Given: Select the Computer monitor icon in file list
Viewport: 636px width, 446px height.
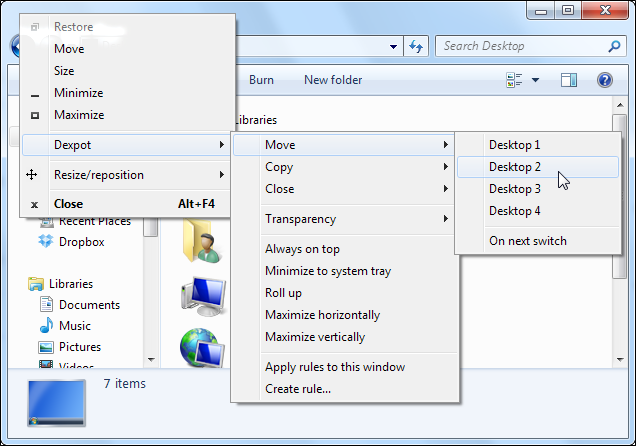Looking at the screenshot, I should tap(203, 296).
